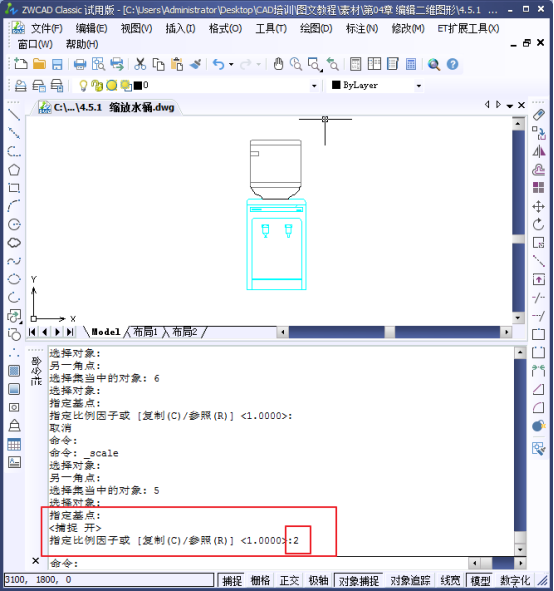Select the Erase tool in modify toolbar
This screenshot has height=591, width=554.
pos(539,115)
